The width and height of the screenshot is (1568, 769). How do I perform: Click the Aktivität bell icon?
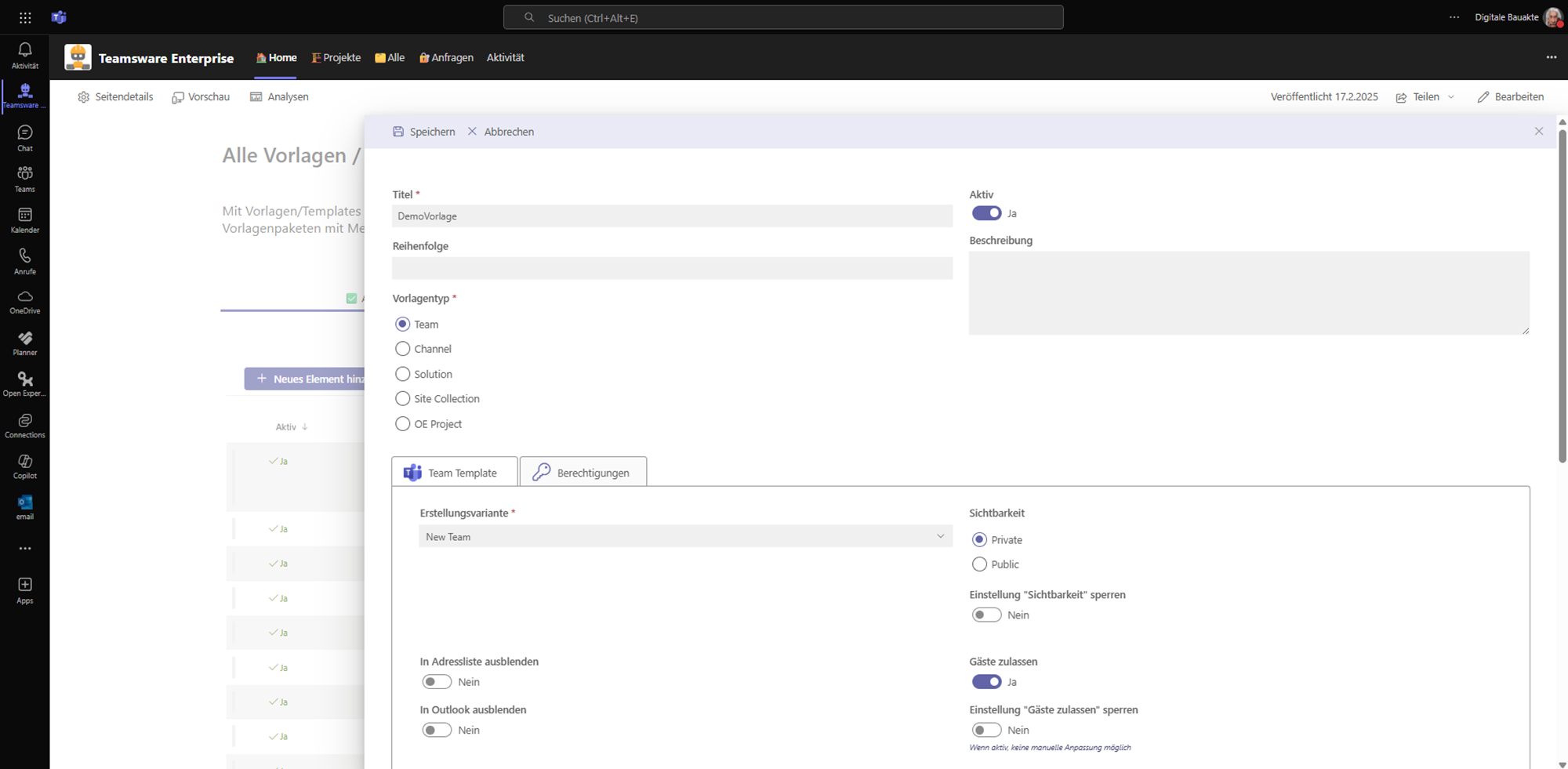[25, 55]
